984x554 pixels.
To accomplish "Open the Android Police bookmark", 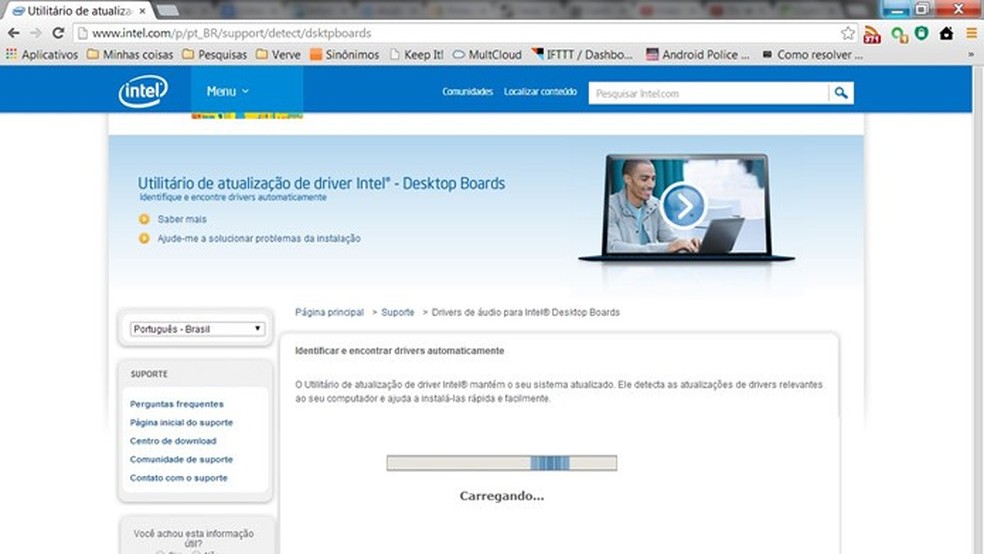I will tap(698, 55).
